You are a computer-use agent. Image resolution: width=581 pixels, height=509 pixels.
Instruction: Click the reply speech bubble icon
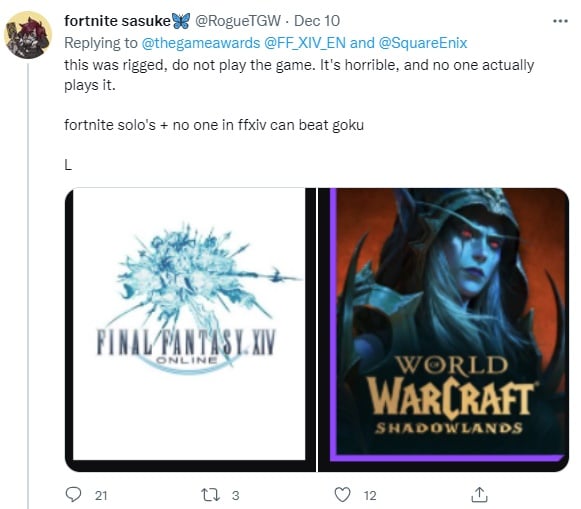73,495
